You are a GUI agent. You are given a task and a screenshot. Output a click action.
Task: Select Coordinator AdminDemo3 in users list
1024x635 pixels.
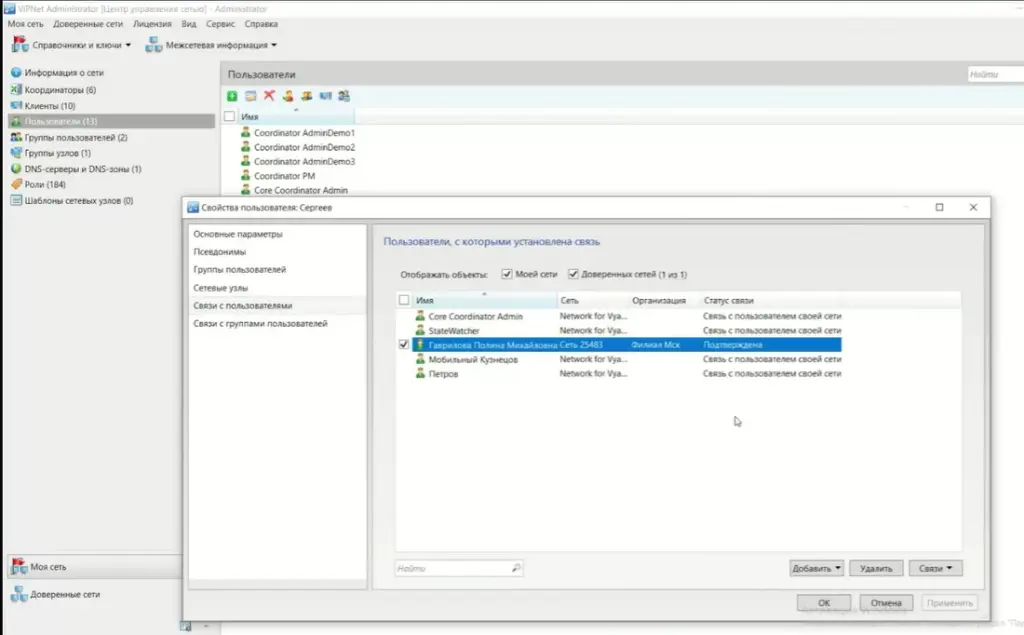point(304,161)
